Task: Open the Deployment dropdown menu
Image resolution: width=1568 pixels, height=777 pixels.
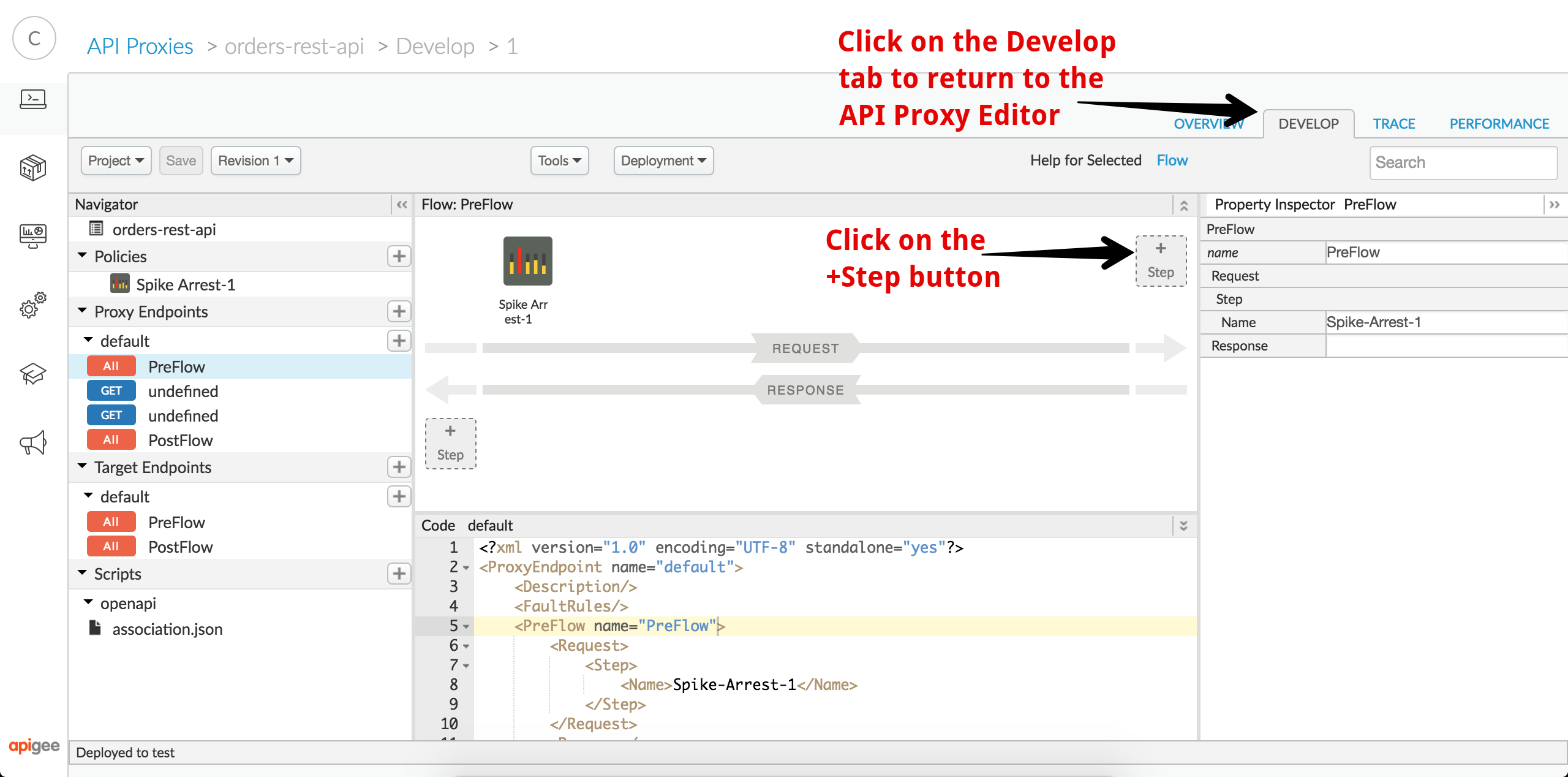Action: pyautogui.click(x=663, y=161)
